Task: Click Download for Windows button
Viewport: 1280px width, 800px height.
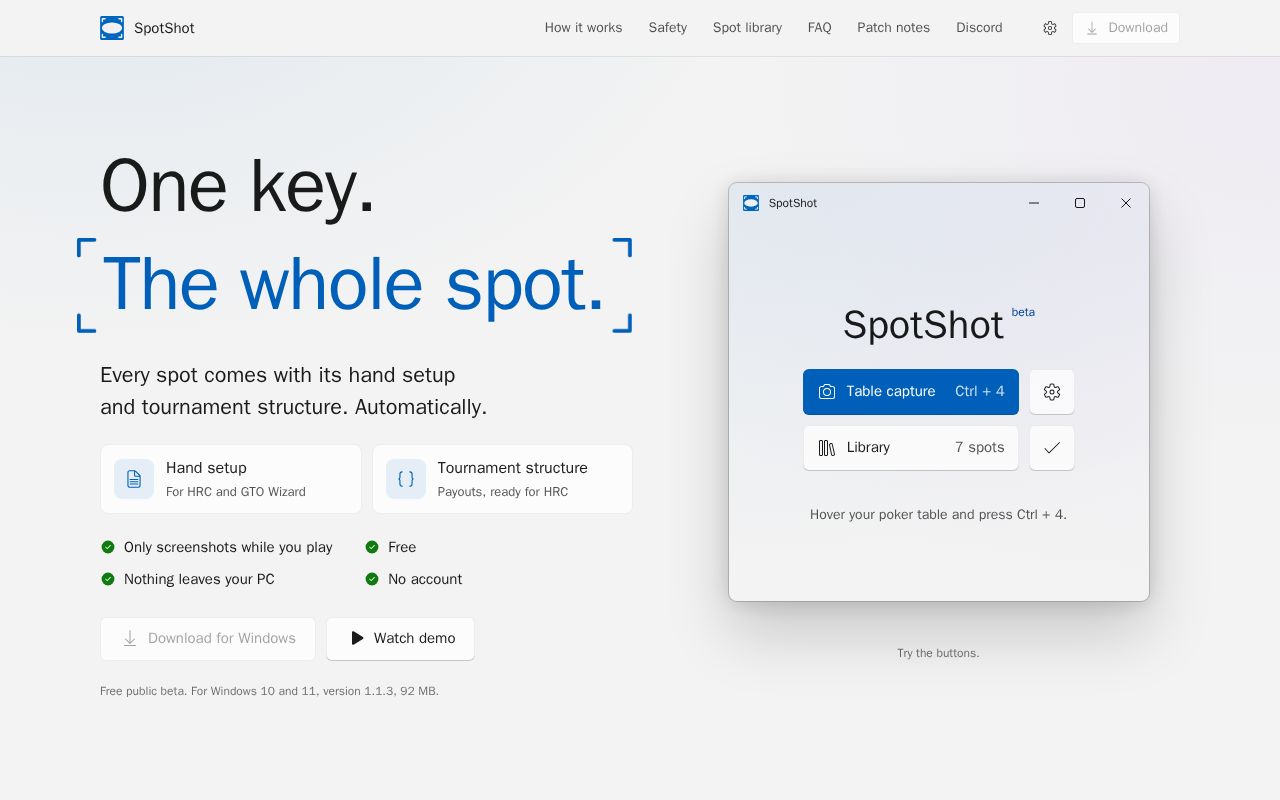Action: click(208, 639)
